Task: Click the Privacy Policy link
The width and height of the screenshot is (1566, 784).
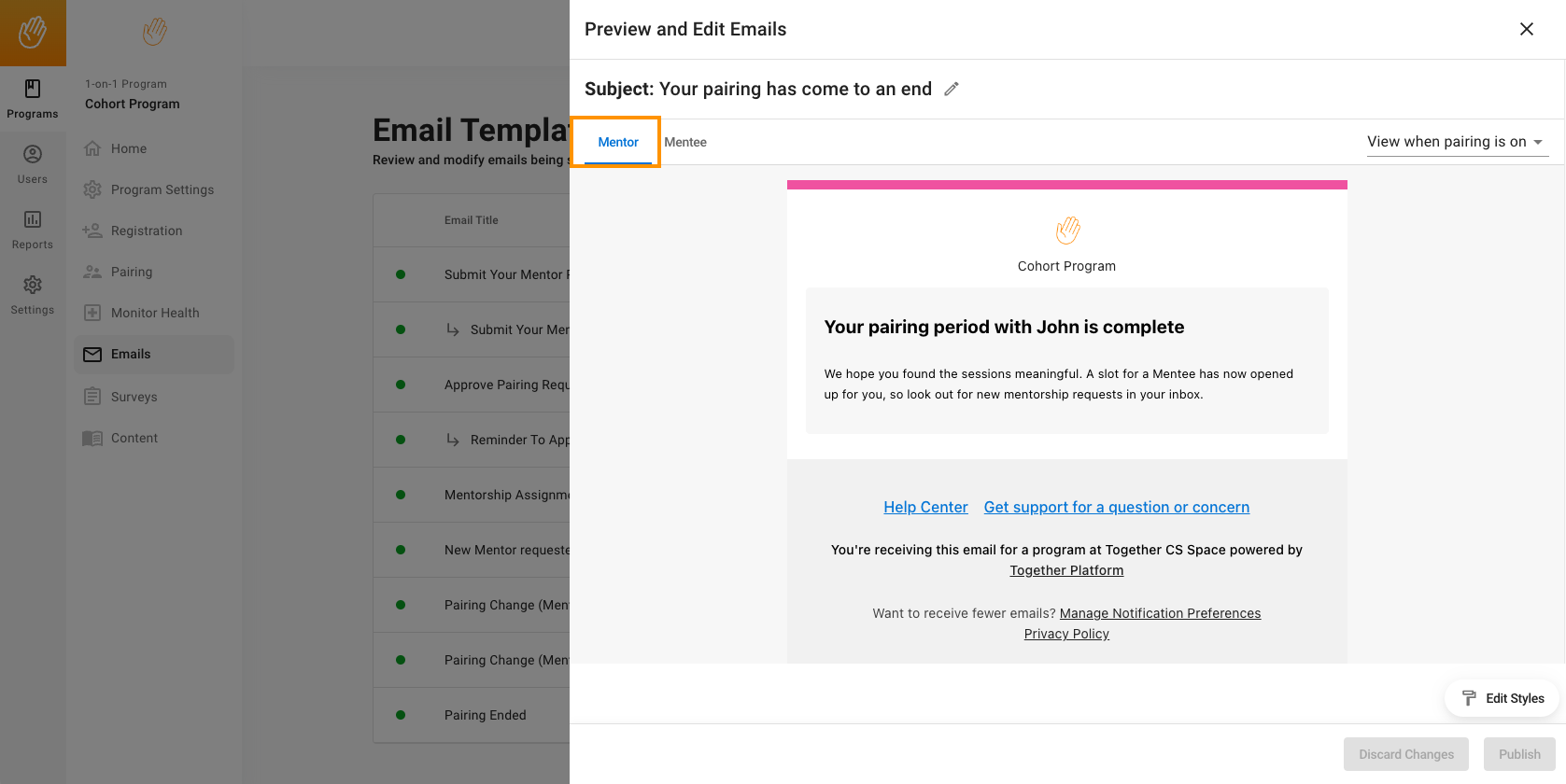Action: point(1066,634)
